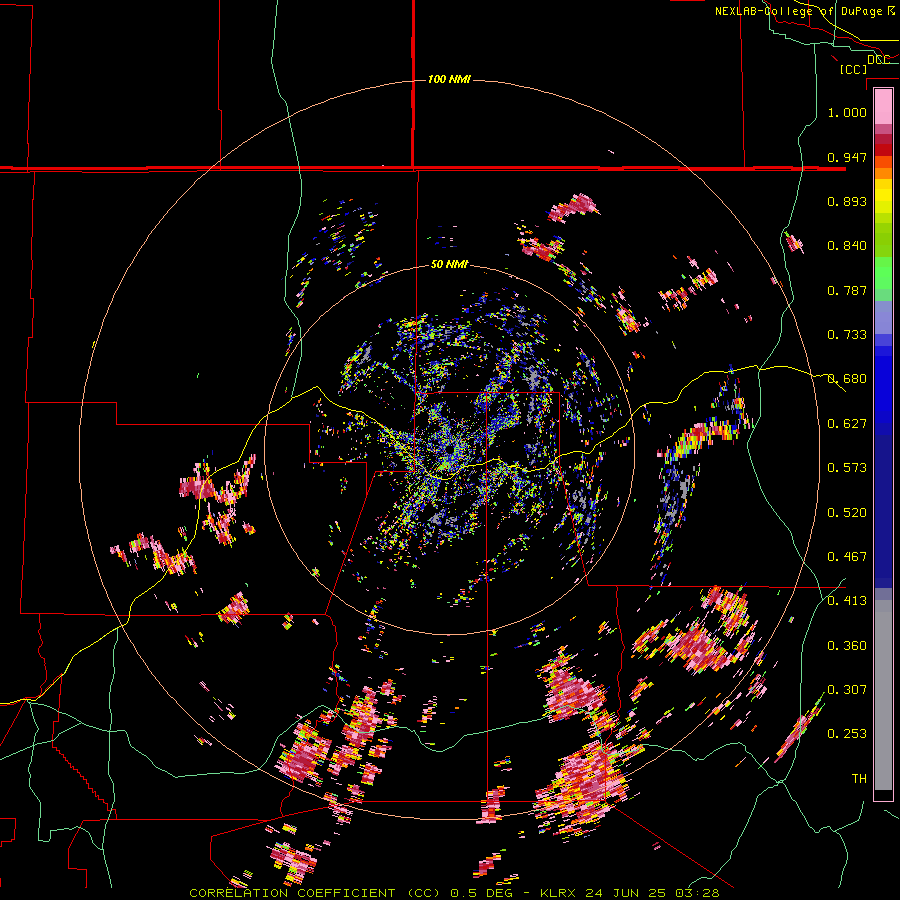Click the 0.787 legend value

point(847,290)
